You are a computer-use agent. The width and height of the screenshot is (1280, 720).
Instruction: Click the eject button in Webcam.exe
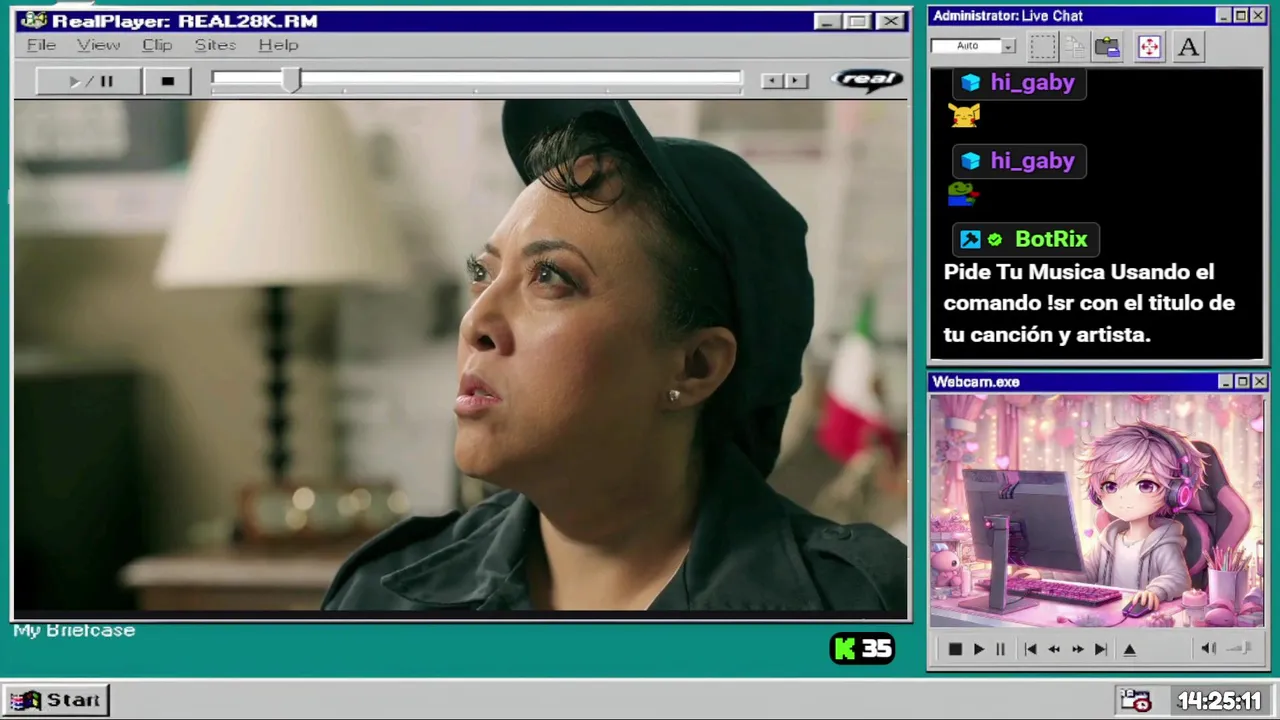click(x=1130, y=649)
